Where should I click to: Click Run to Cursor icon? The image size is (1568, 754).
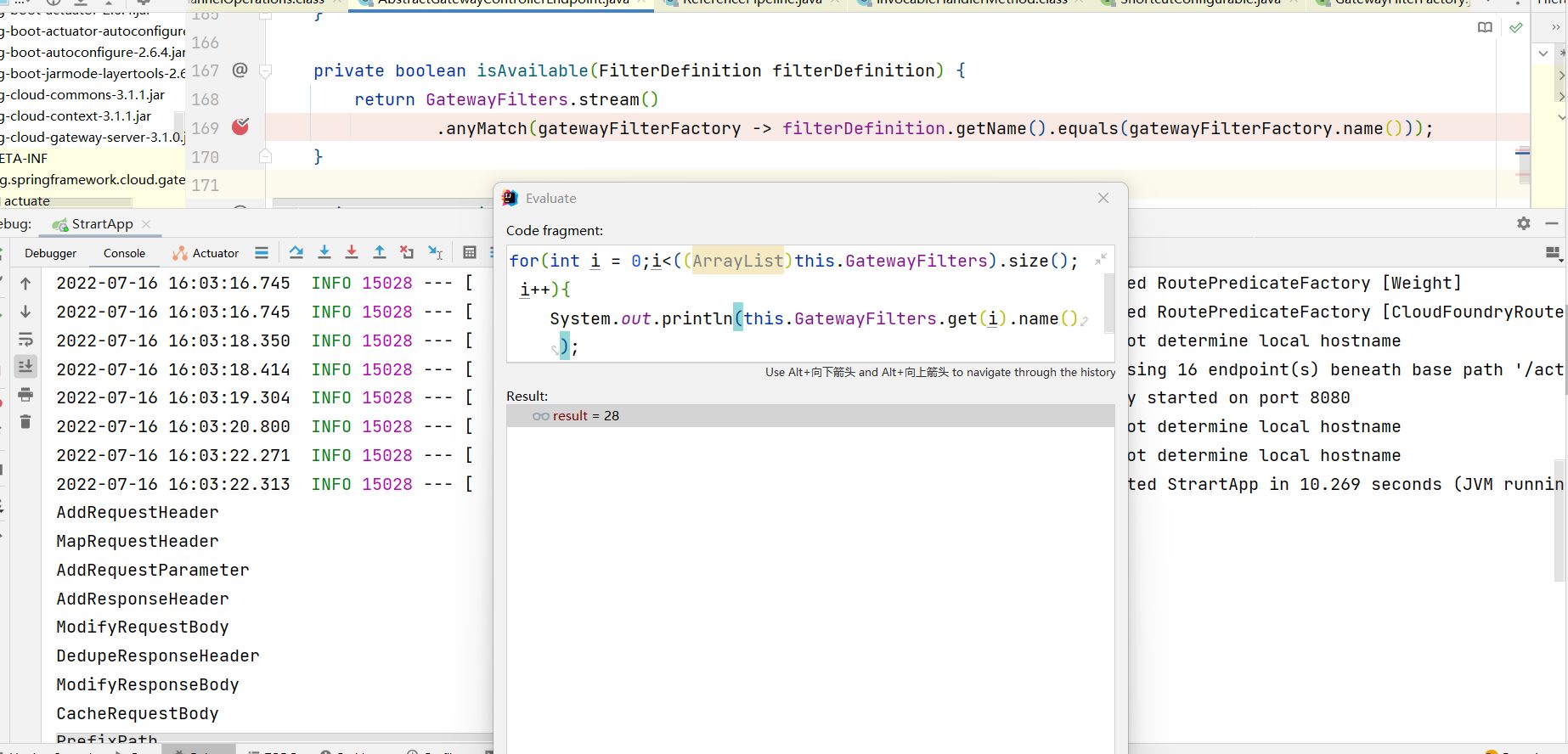click(x=435, y=252)
